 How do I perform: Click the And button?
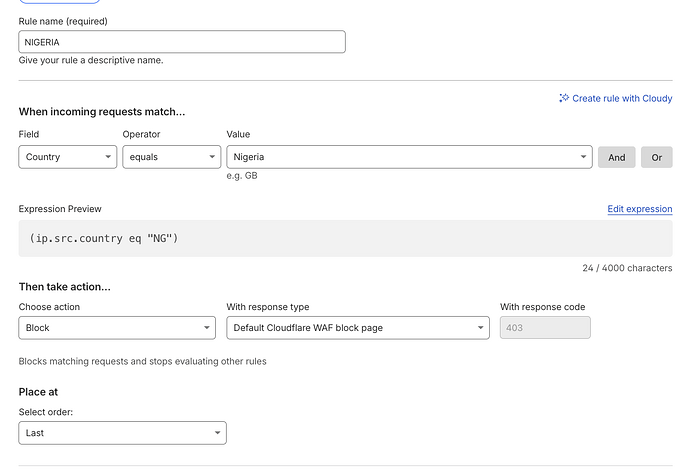pos(617,157)
